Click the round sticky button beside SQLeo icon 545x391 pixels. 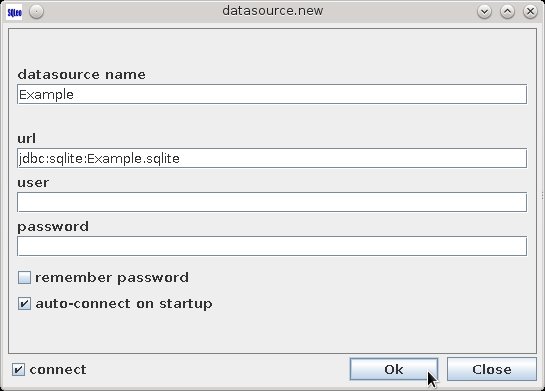[36, 12]
